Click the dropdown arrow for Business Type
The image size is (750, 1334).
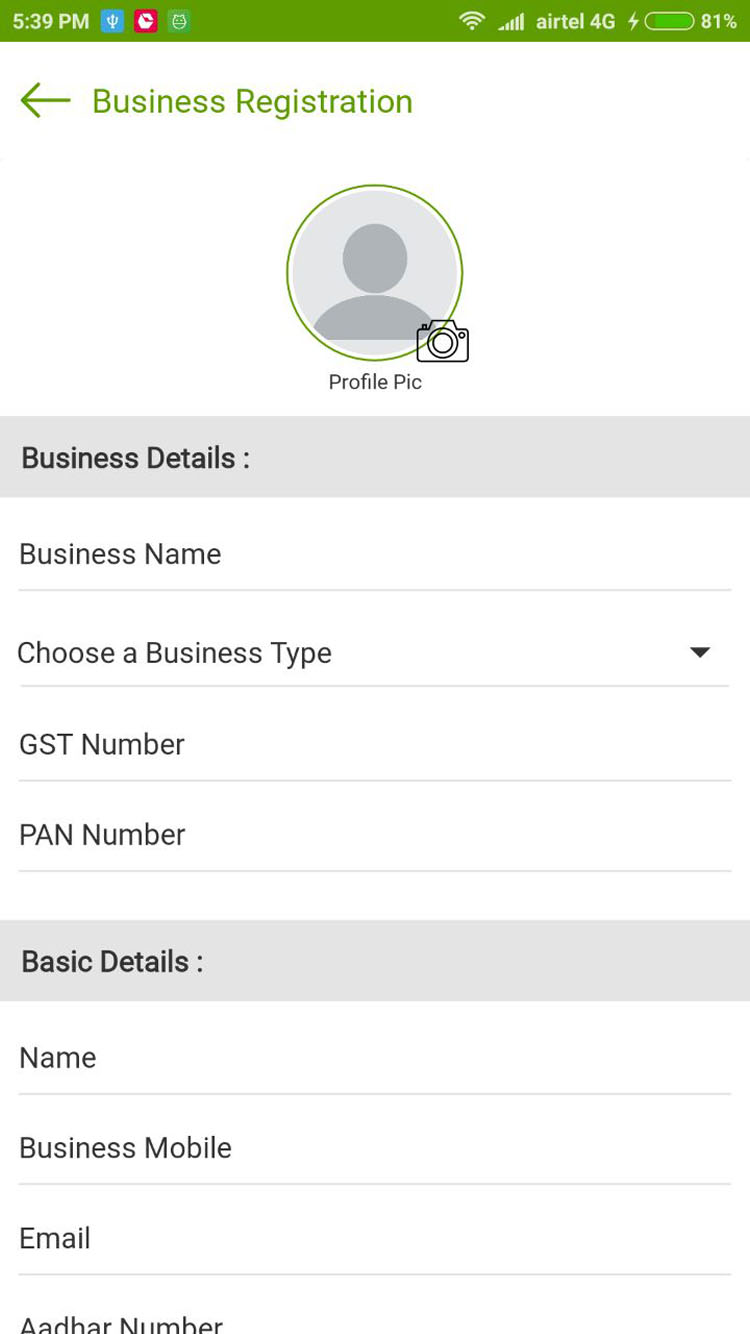point(700,653)
